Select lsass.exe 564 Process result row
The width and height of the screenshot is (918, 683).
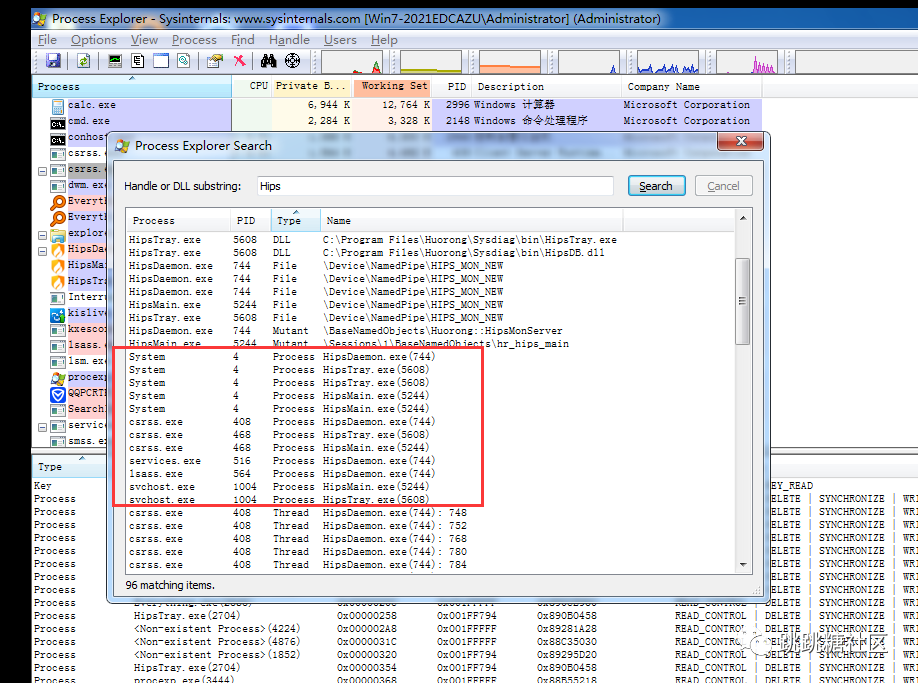tap(431, 473)
